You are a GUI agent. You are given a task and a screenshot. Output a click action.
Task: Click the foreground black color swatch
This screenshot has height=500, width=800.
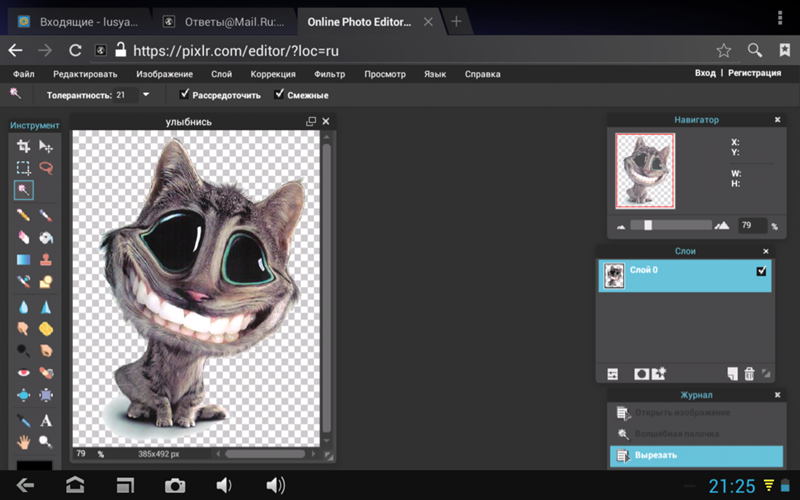[34, 465]
